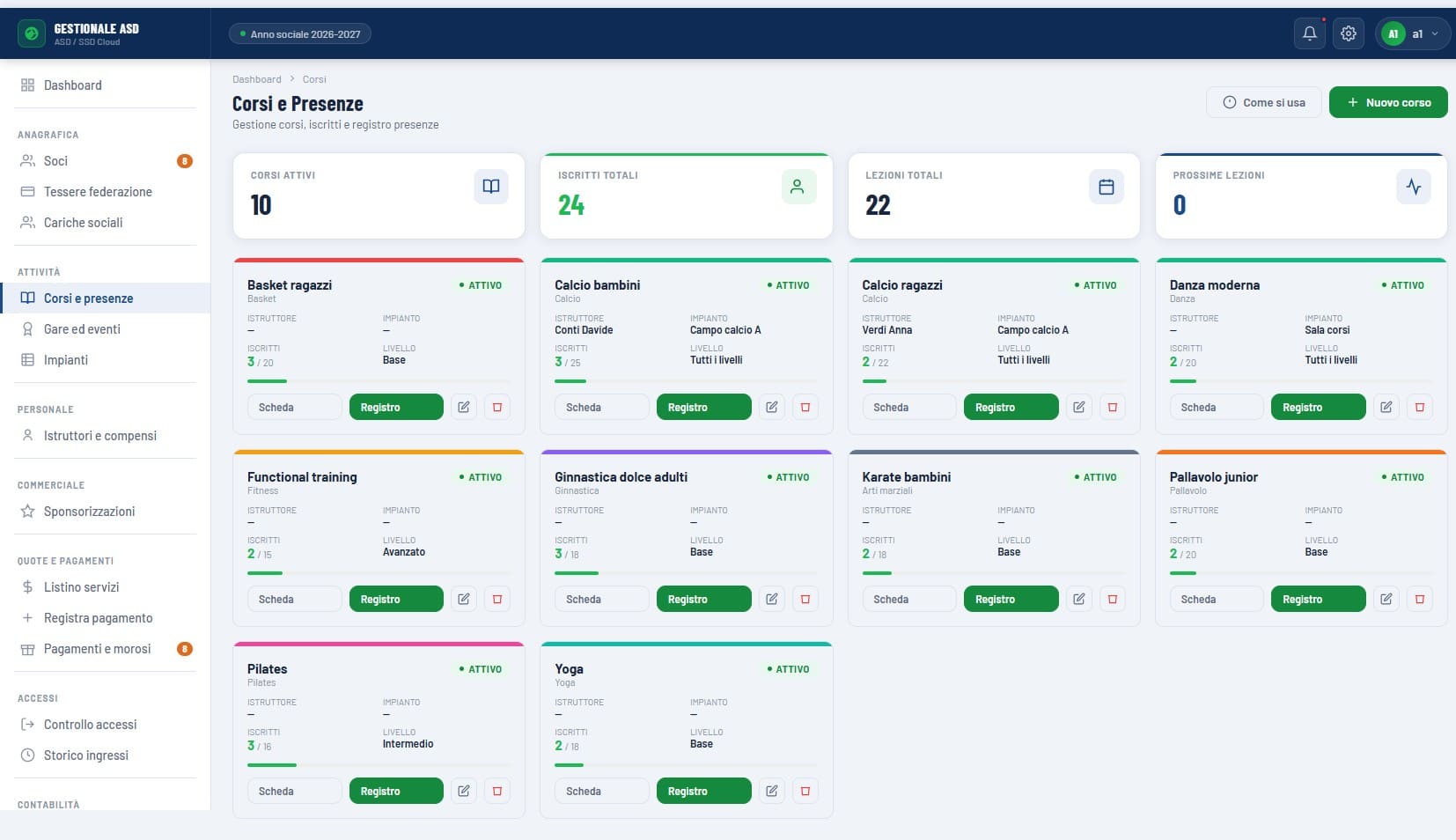Open Registro for Karate bambini
The height and width of the screenshot is (840, 1456).
tap(1011, 599)
